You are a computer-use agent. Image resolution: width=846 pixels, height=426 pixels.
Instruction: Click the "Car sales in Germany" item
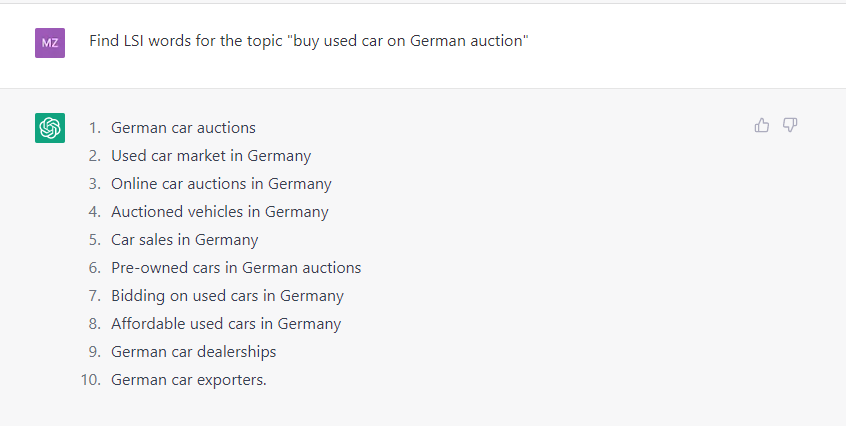tap(185, 240)
